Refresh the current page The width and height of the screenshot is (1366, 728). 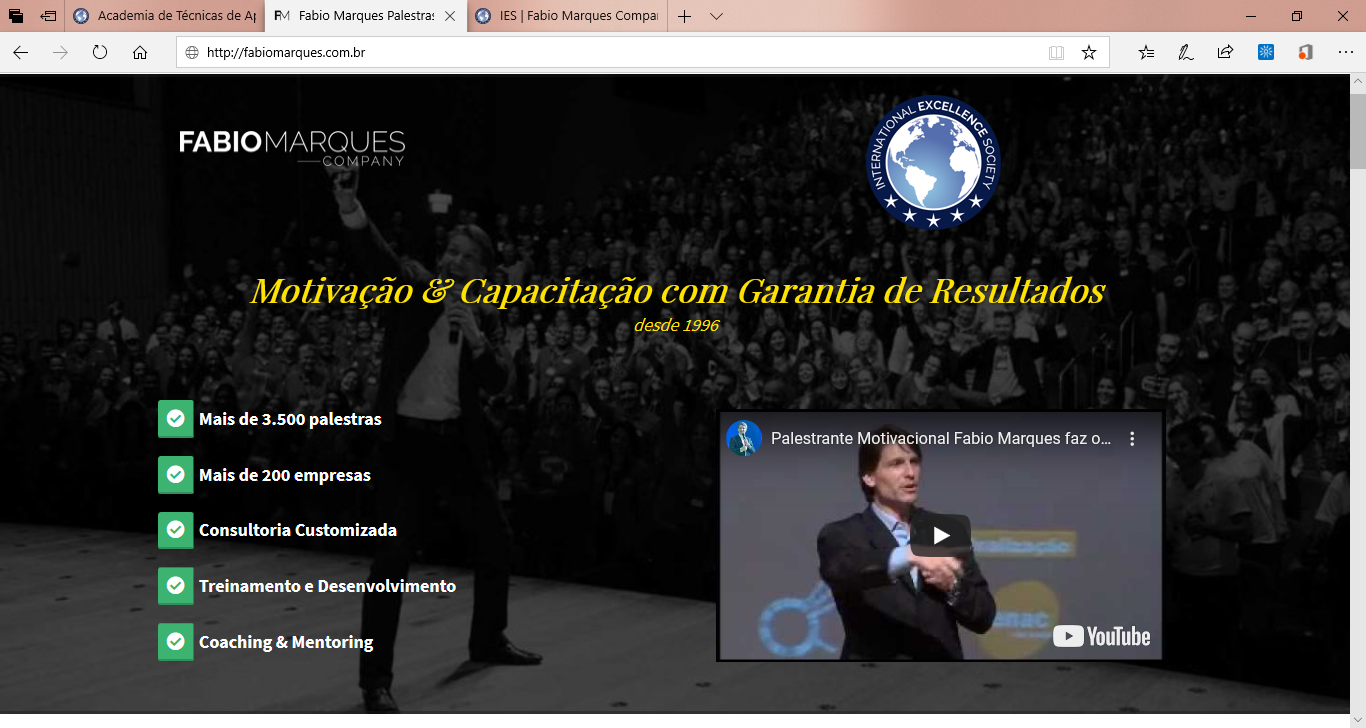point(100,53)
